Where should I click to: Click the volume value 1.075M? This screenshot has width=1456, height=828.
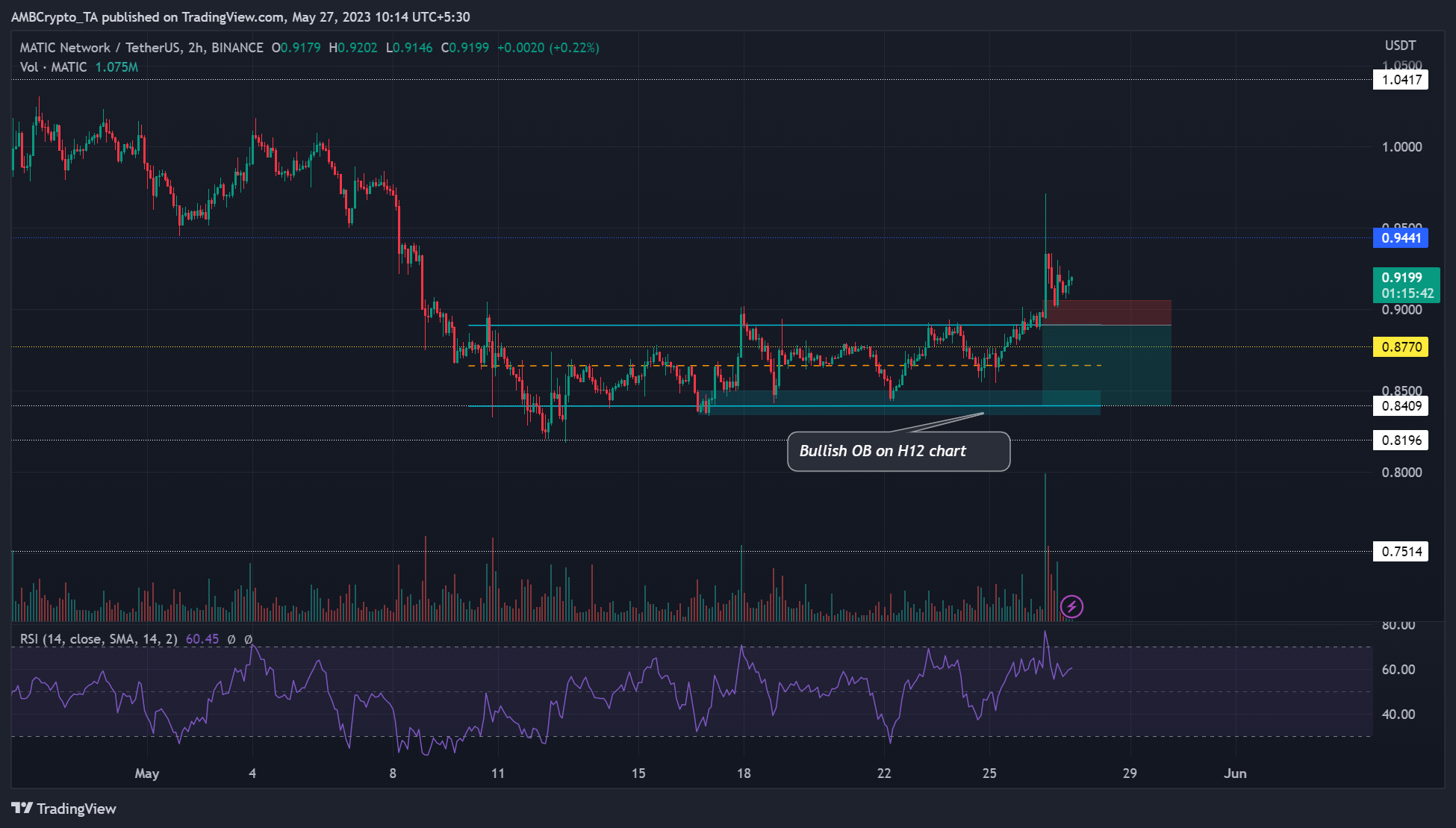[x=116, y=67]
